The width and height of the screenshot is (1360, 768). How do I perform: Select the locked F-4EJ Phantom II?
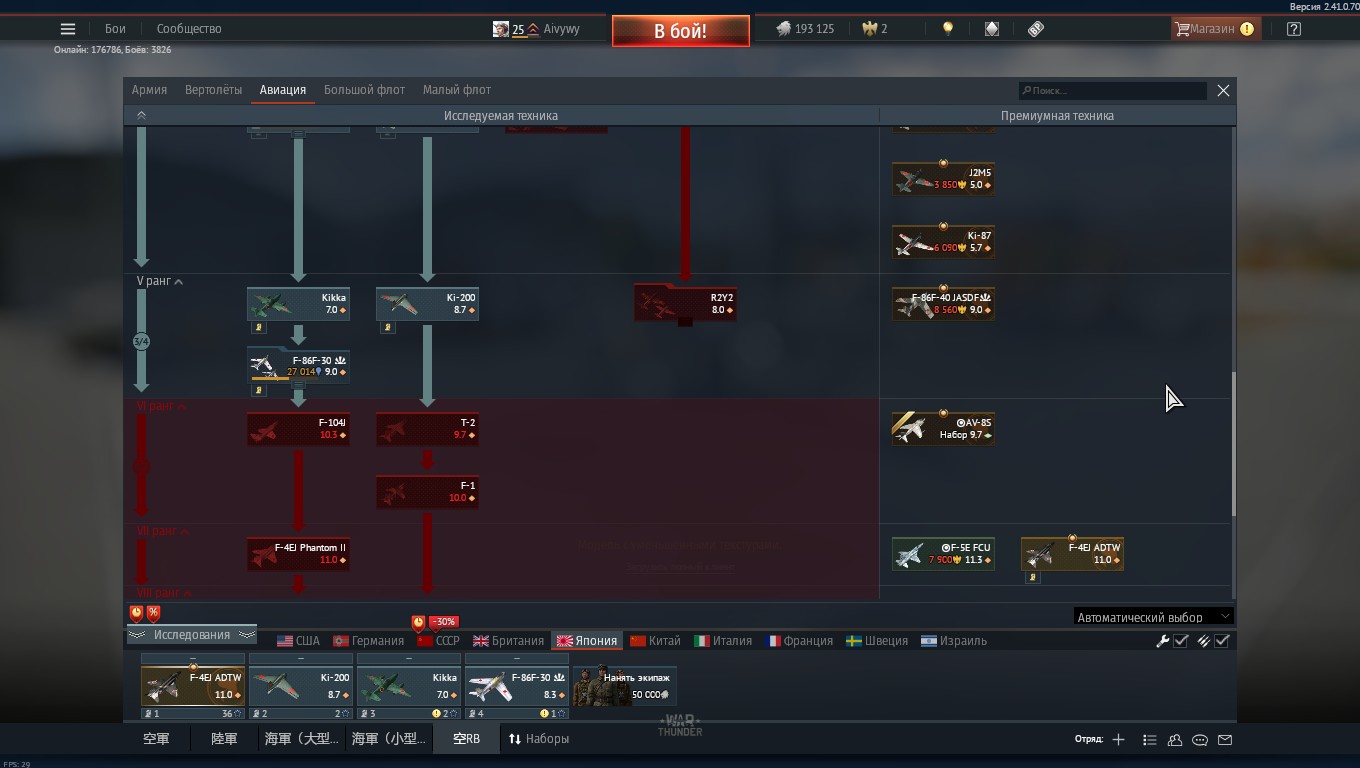pyautogui.click(x=298, y=554)
